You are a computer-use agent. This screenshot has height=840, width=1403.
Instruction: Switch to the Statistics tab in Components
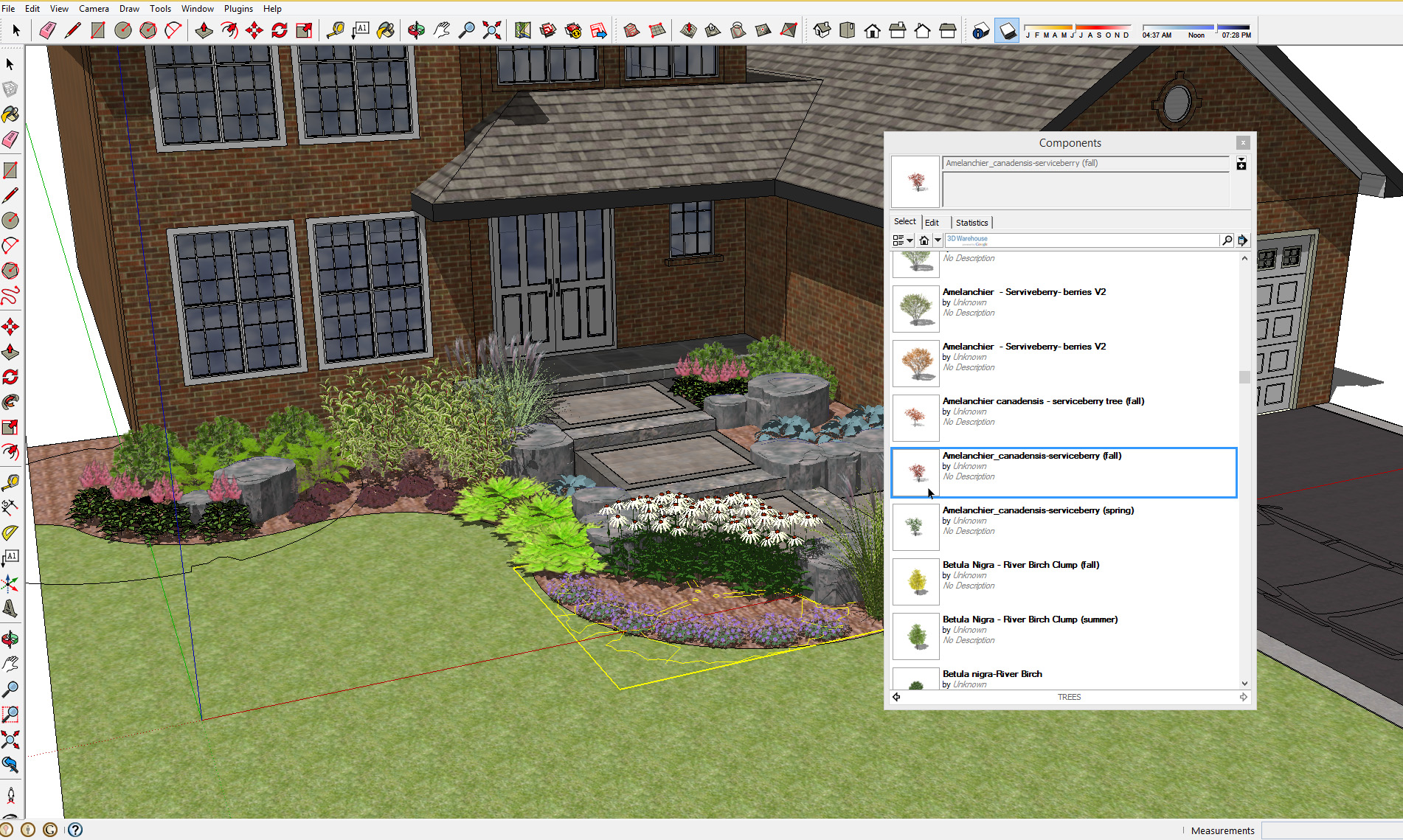[x=971, y=223]
